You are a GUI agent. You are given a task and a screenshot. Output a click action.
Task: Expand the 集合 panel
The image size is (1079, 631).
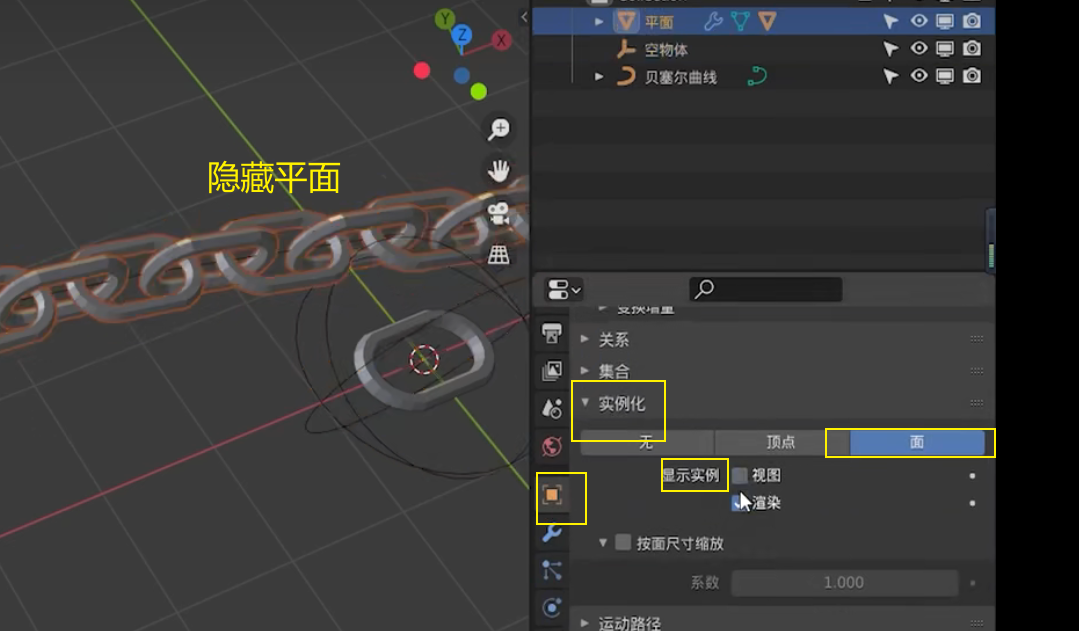pyautogui.click(x=585, y=371)
